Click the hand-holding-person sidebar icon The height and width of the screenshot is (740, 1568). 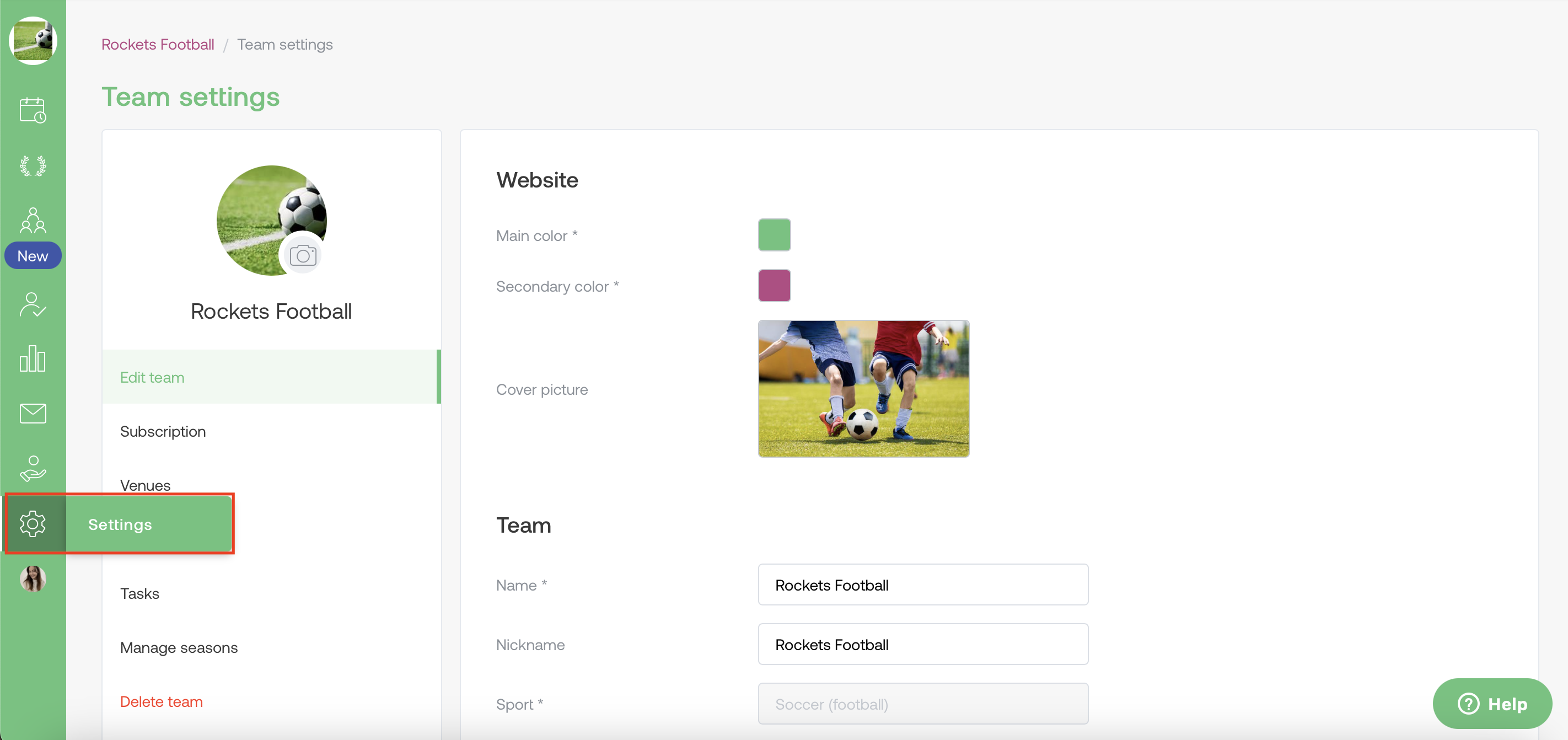(x=33, y=469)
